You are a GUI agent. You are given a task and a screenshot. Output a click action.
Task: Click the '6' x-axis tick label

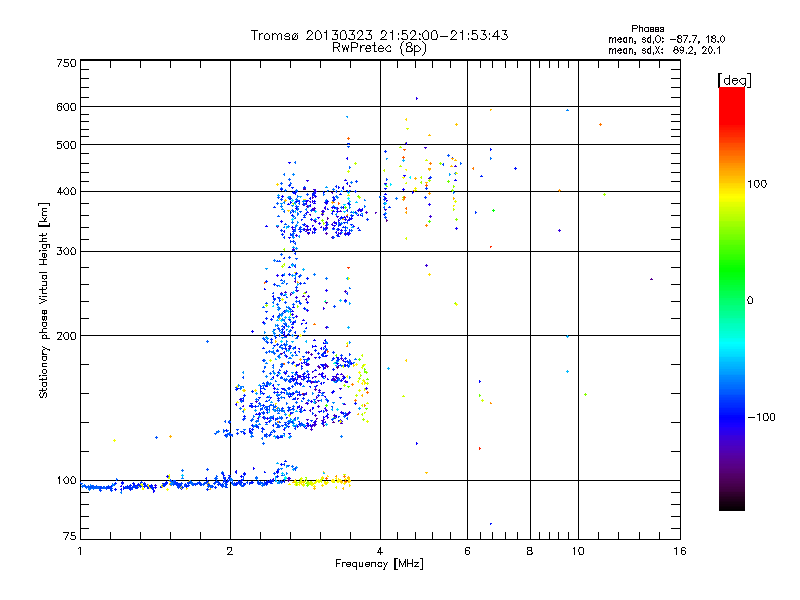[467, 551]
